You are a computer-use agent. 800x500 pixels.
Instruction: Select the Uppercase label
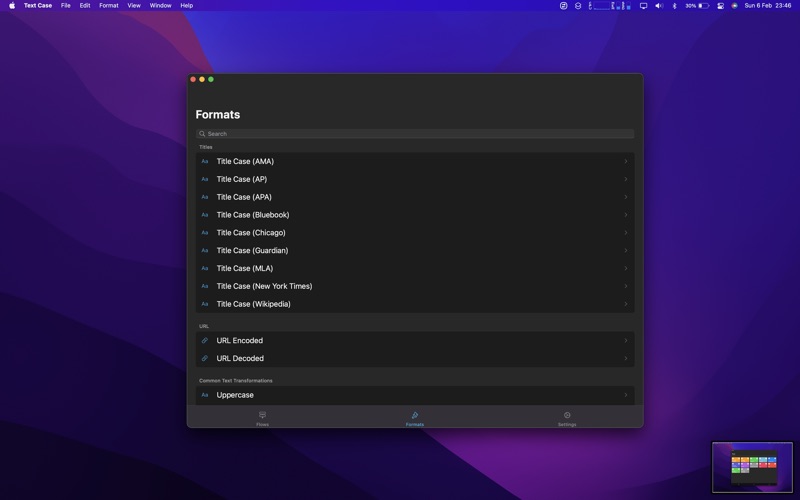click(x=235, y=395)
